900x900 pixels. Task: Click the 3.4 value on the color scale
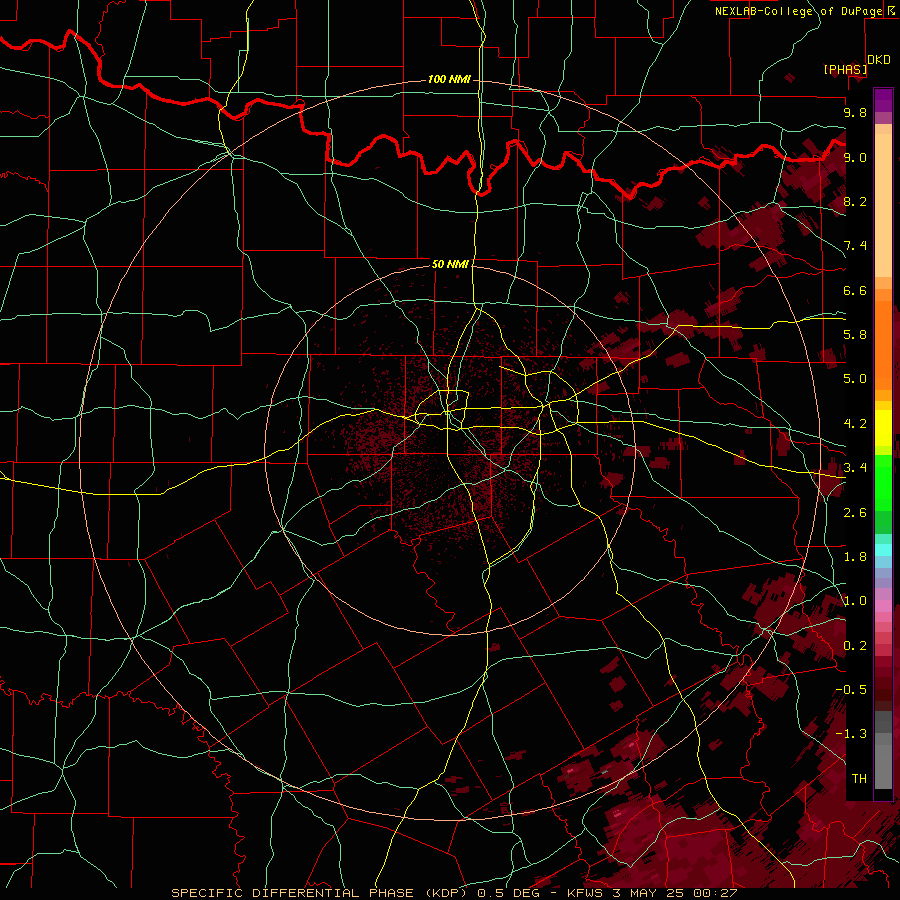point(855,468)
